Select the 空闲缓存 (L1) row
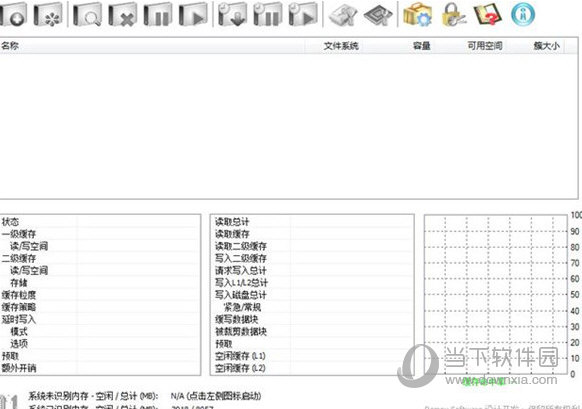Viewport: 582px width, 409px height. click(313, 356)
